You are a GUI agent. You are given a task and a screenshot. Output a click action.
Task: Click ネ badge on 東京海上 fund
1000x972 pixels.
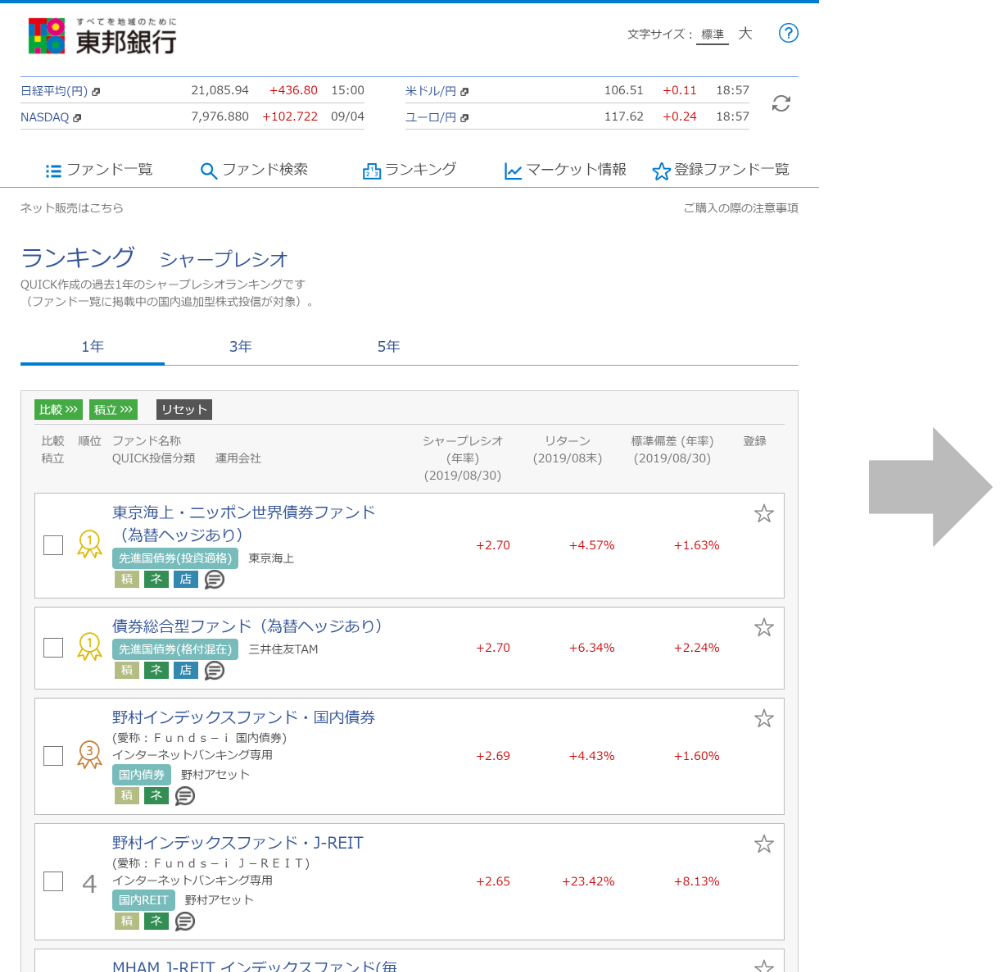(x=156, y=579)
